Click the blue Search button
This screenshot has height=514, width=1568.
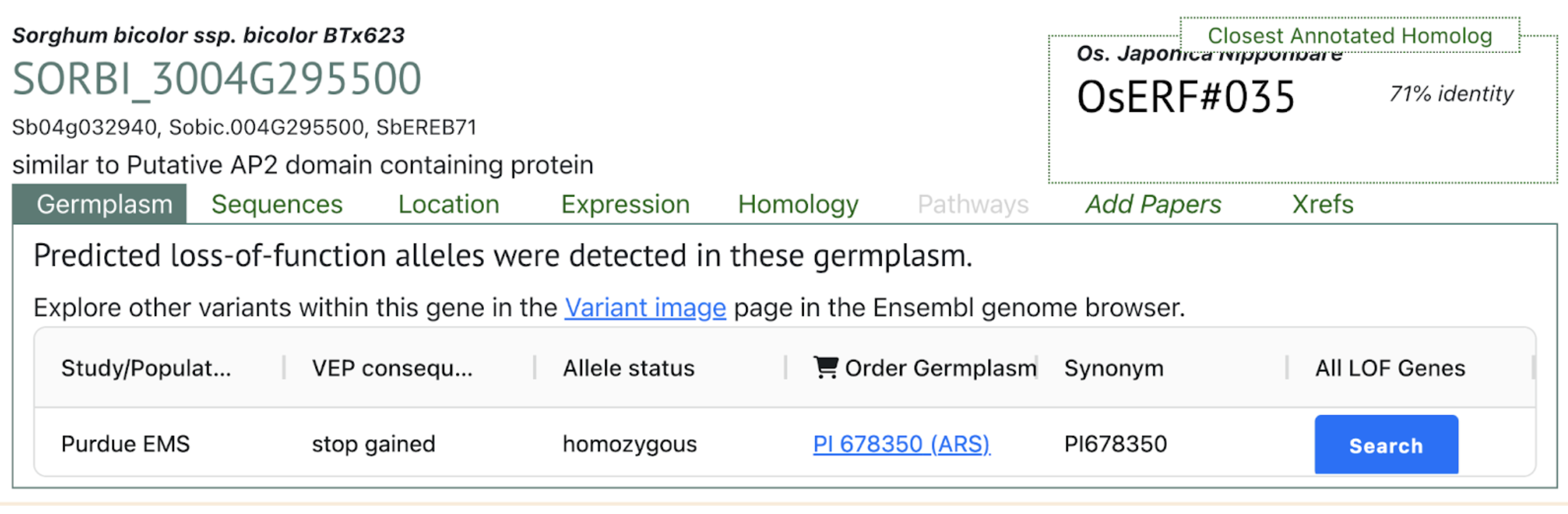[1386, 445]
